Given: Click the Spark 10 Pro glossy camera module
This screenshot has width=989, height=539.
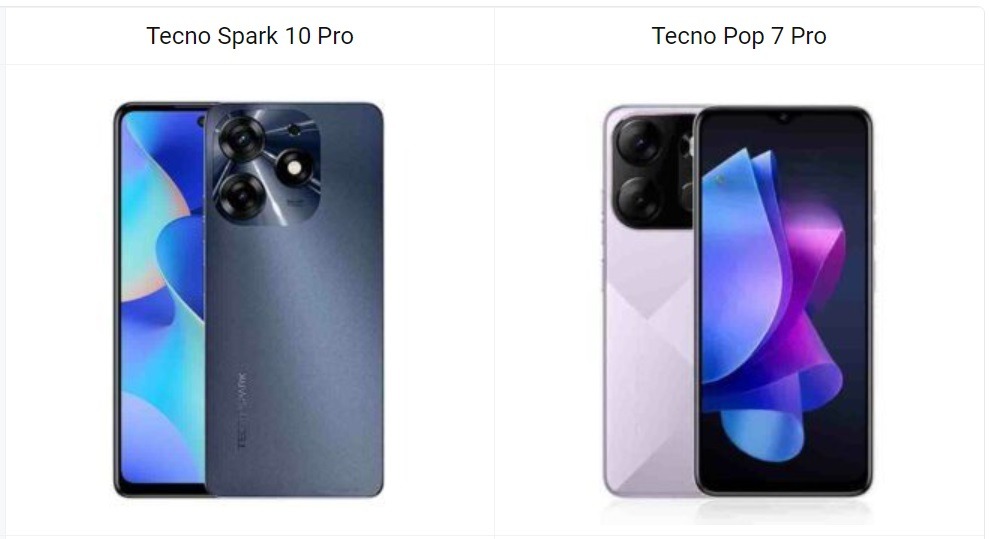Looking at the screenshot, I should click(266, 166).
